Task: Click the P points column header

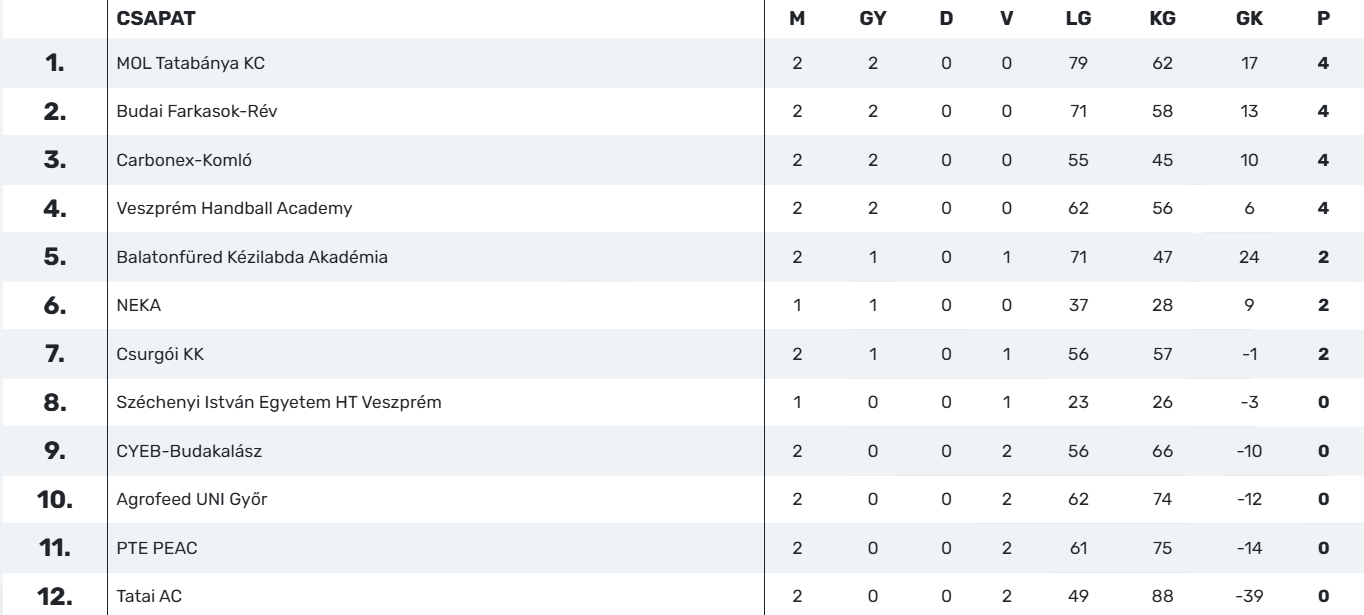Action: [1323, 19]
